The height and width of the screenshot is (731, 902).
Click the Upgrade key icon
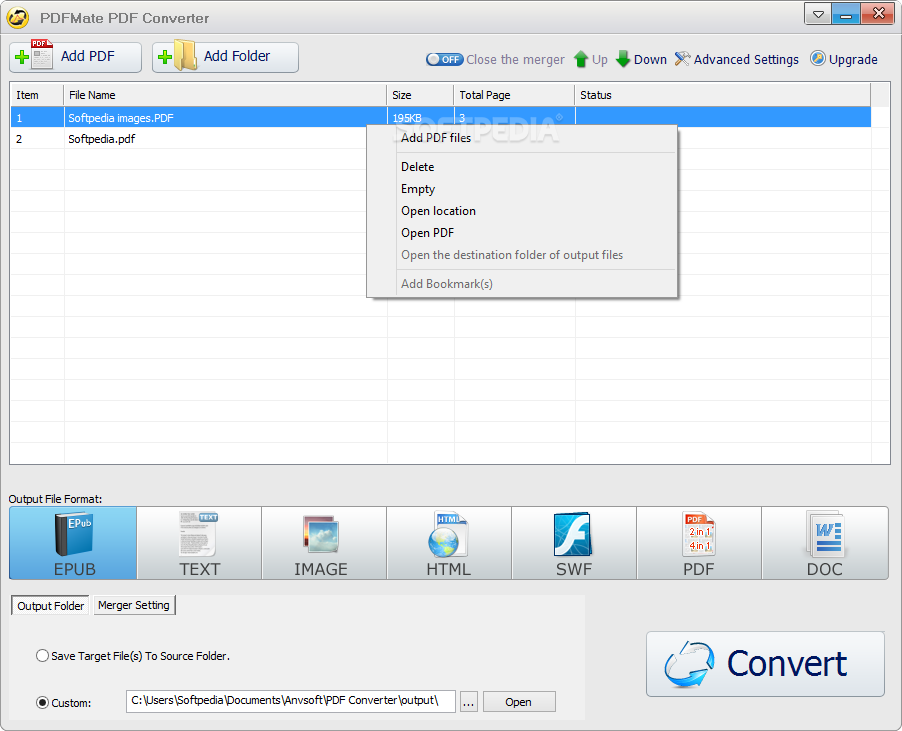click(x=817, y=59)
